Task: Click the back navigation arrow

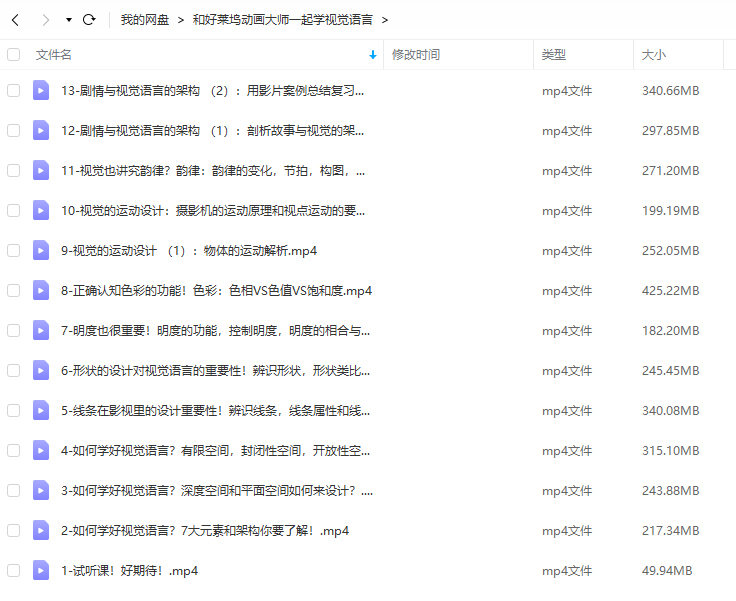Action: [x=15, y=19]
